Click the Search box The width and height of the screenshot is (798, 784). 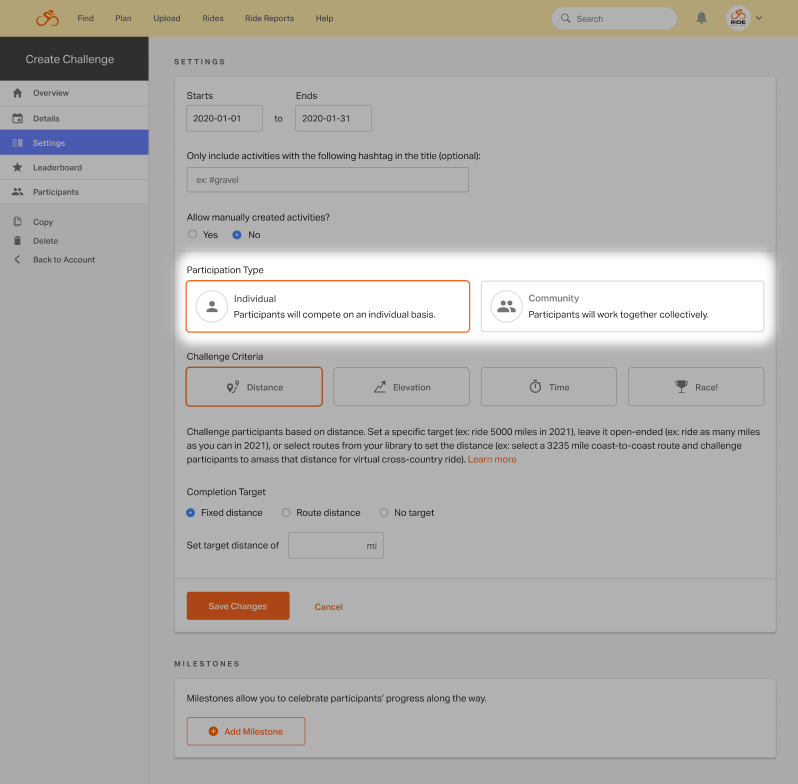click(x=614, y=18)
